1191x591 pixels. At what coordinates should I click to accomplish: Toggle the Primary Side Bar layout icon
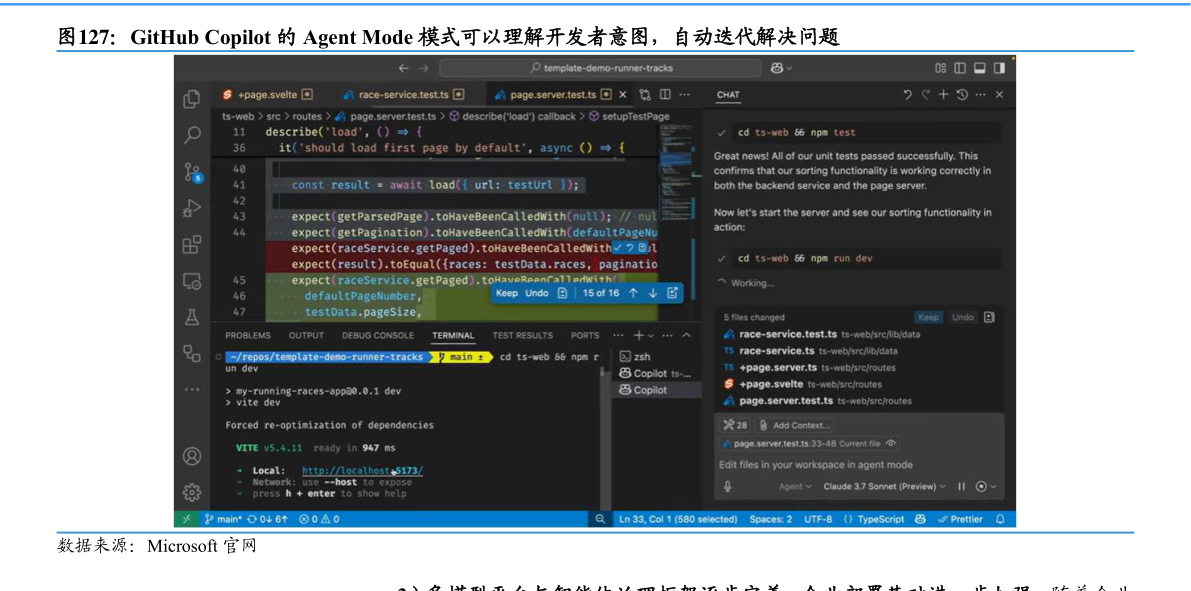(x=960, y=68)
